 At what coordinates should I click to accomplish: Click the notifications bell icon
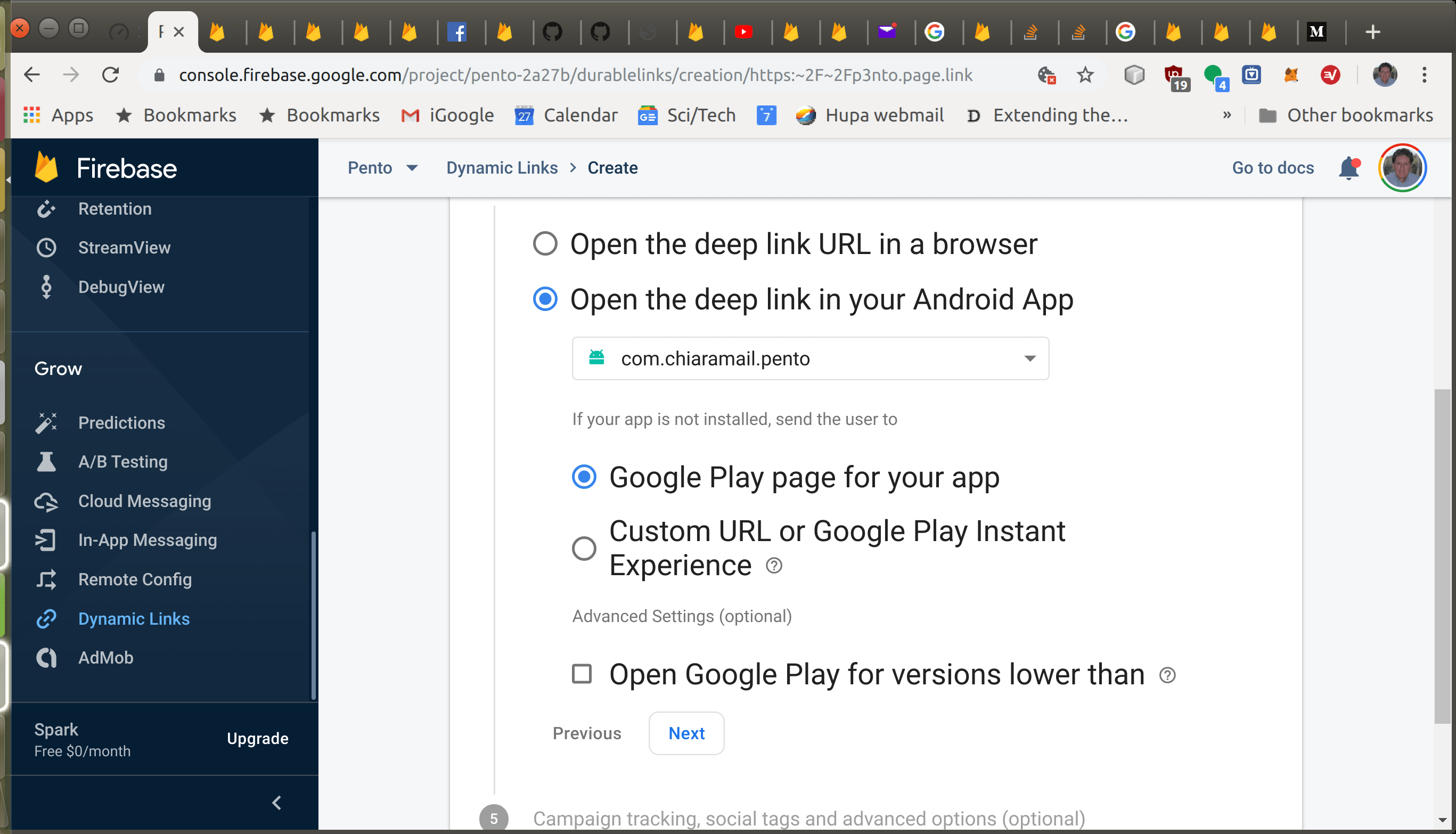(1348, 168)
